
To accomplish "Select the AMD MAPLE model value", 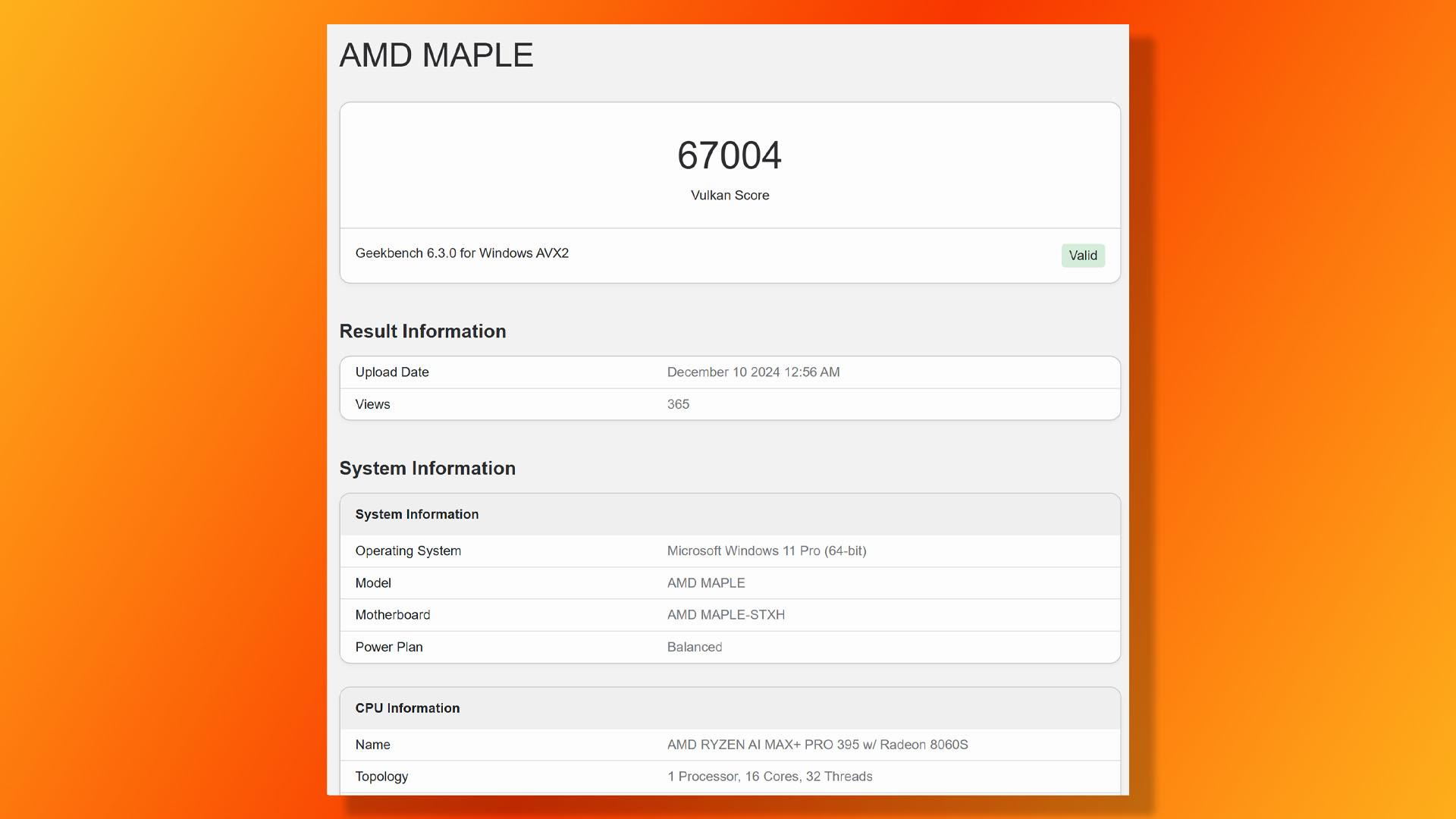I will [x=706, y=583].
